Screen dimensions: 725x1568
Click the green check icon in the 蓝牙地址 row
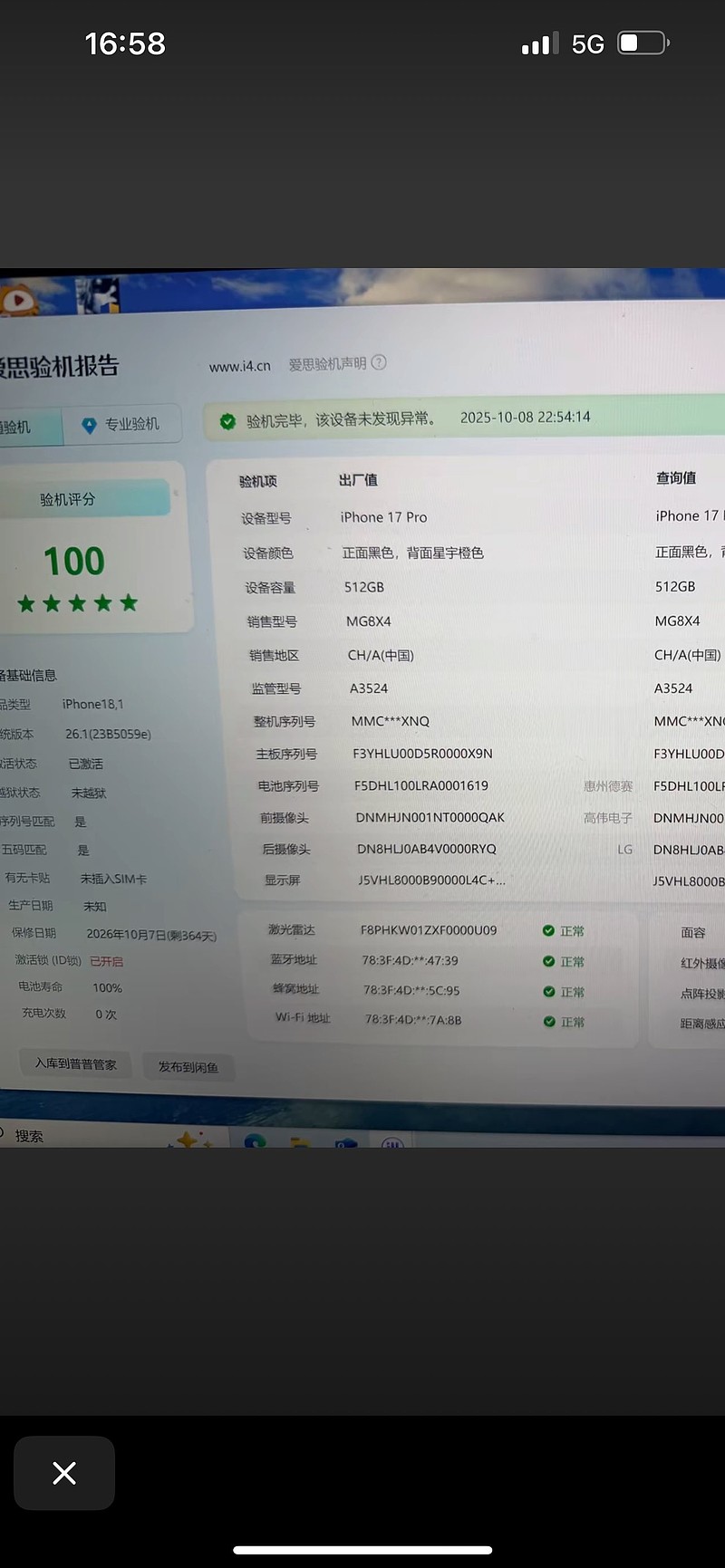pyautogui.click(x=548, y=961)
